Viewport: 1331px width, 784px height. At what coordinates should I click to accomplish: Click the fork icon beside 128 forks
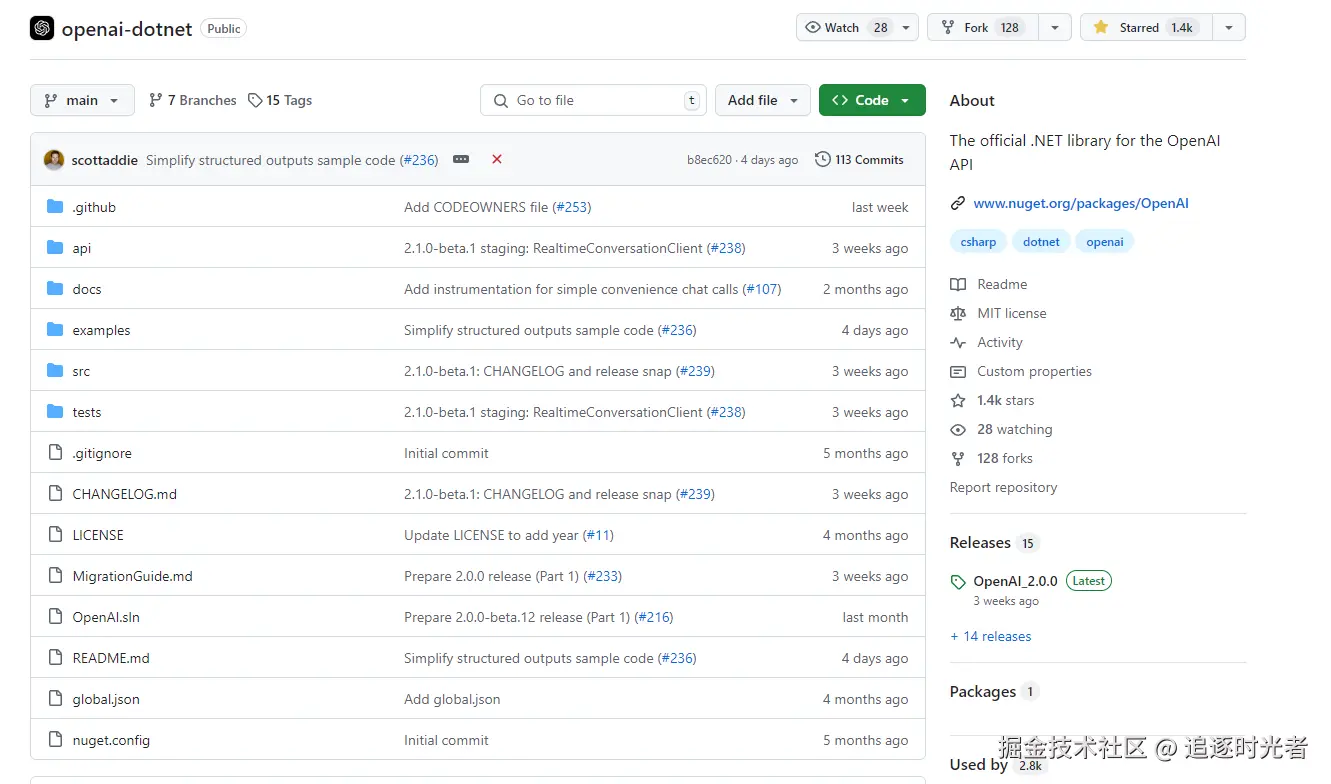coord(958,458)
